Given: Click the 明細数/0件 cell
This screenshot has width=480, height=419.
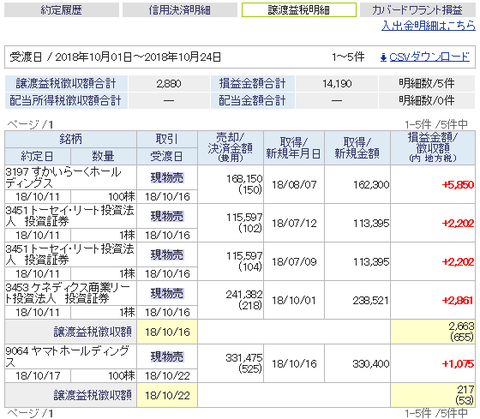Looking at the screenshot, I should [x=427, y=100].
